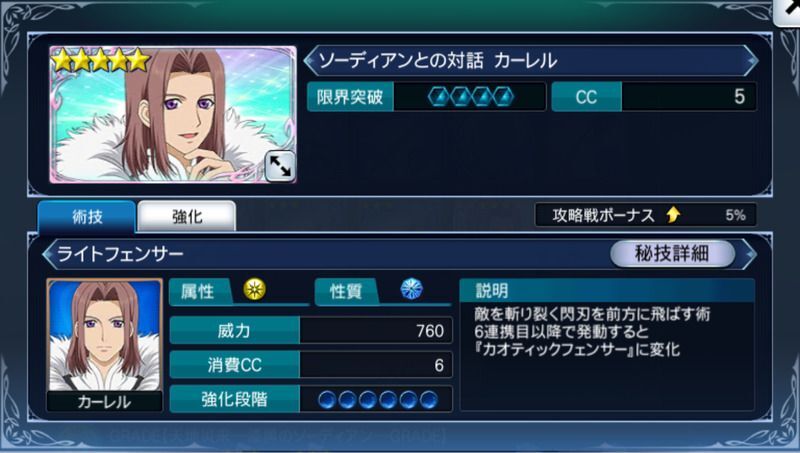Go to next skill via right arrow
This screenshot has width=800, height=453.
pos(748,254)
